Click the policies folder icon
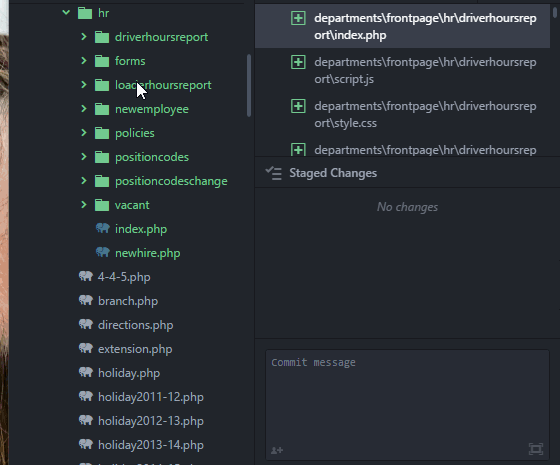Viewport: 560px width, 465px height. 102,133
